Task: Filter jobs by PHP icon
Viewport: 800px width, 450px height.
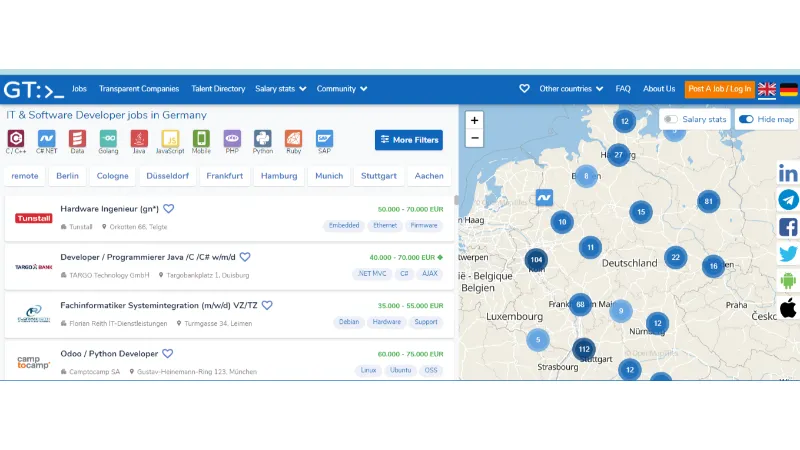Action: [232, 139]
